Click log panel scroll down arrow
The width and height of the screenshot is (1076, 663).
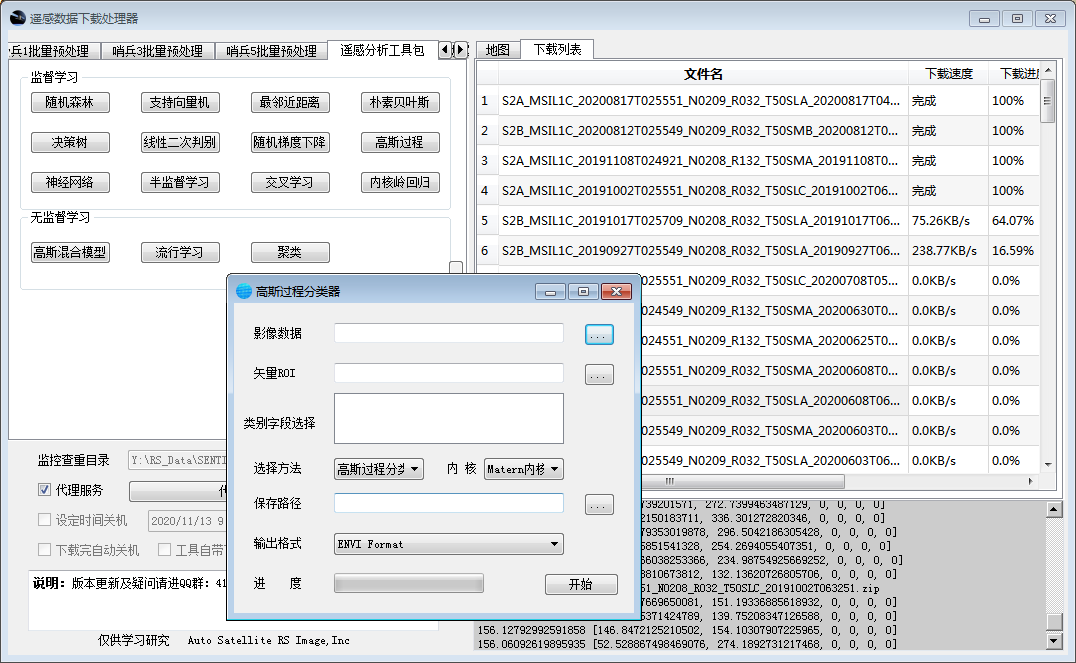click(x=1054, y=641)
